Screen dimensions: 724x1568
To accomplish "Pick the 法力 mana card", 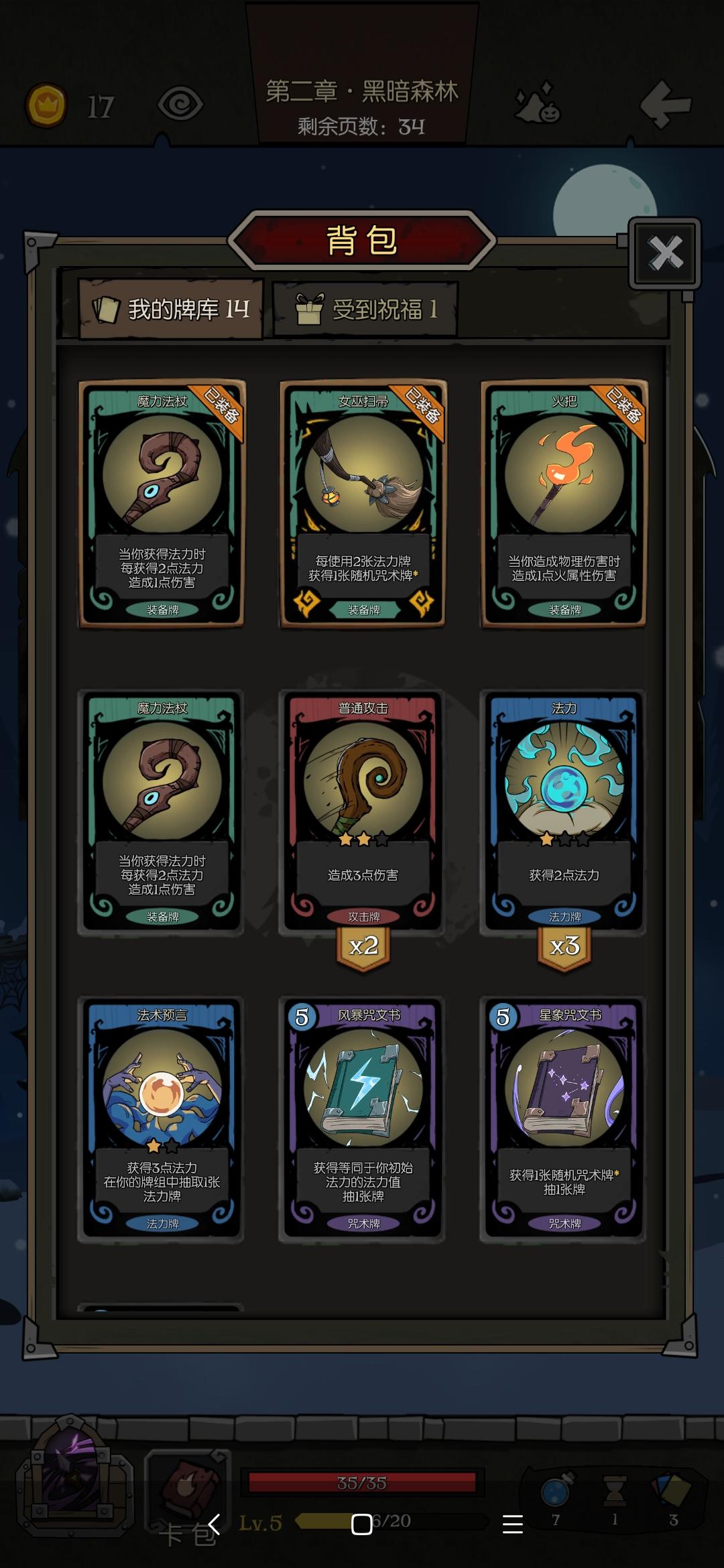I will click(564, 811).
